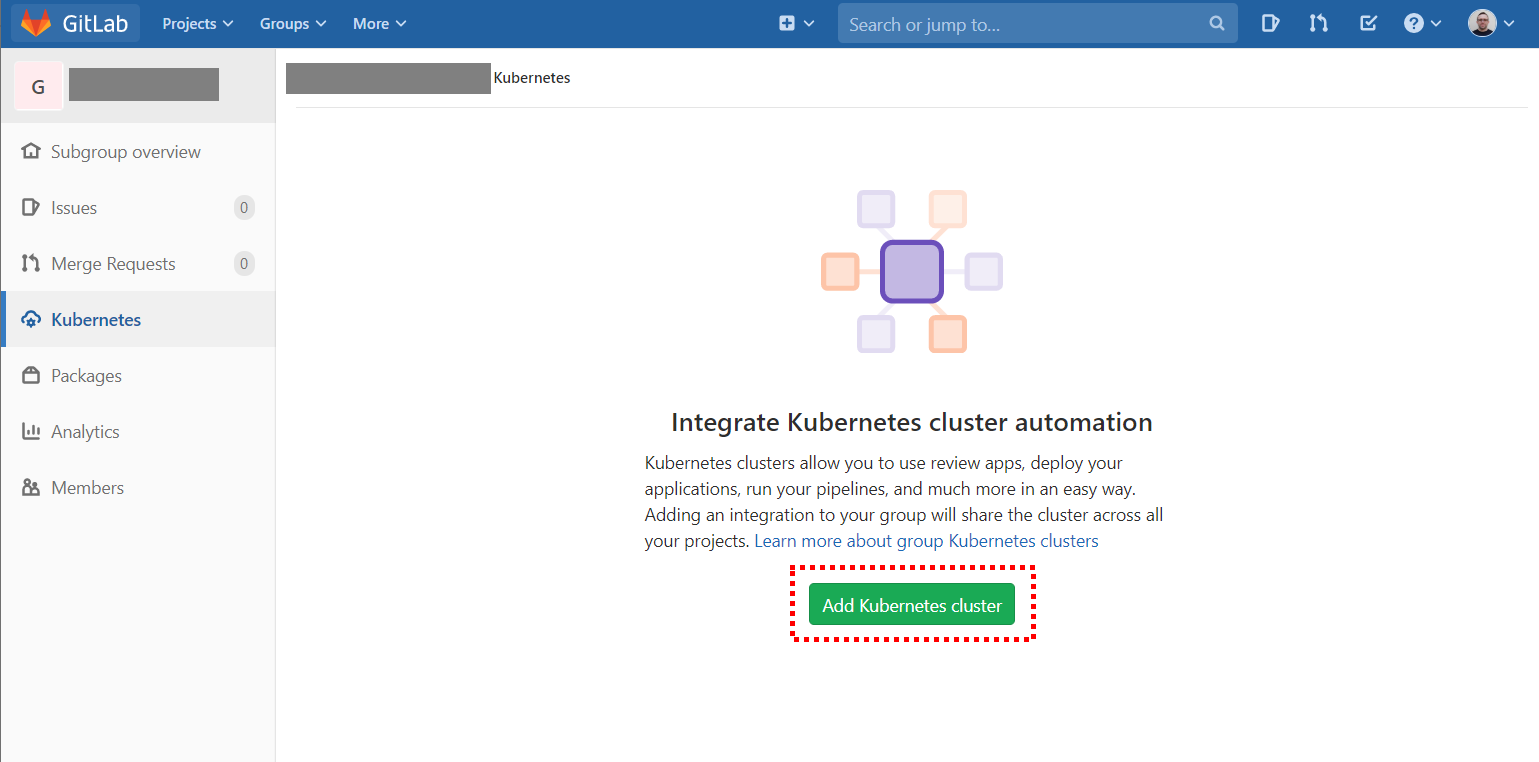Click the sidebar Issues icon
The width and height of the screenshot is (1539, 762).
tap(31, 208)
